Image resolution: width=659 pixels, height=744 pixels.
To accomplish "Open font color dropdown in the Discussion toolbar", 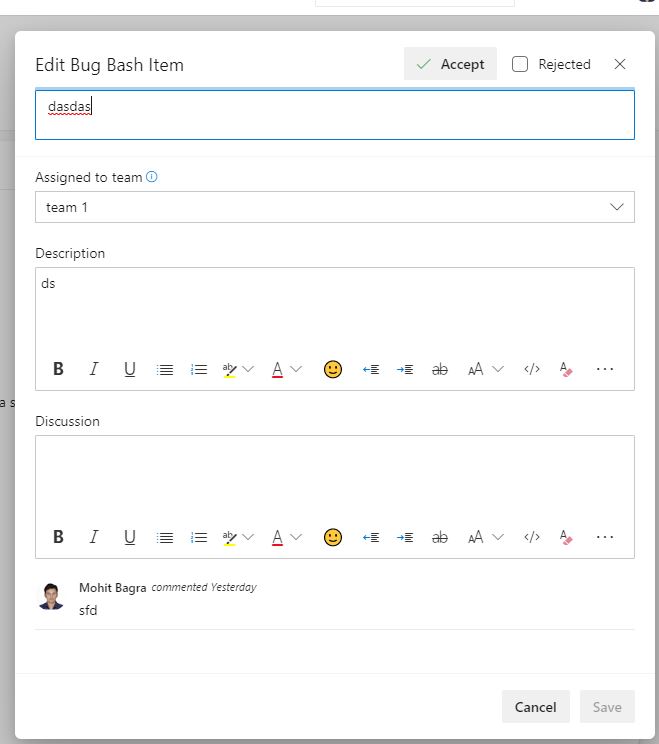I will (x=296, y=537).
